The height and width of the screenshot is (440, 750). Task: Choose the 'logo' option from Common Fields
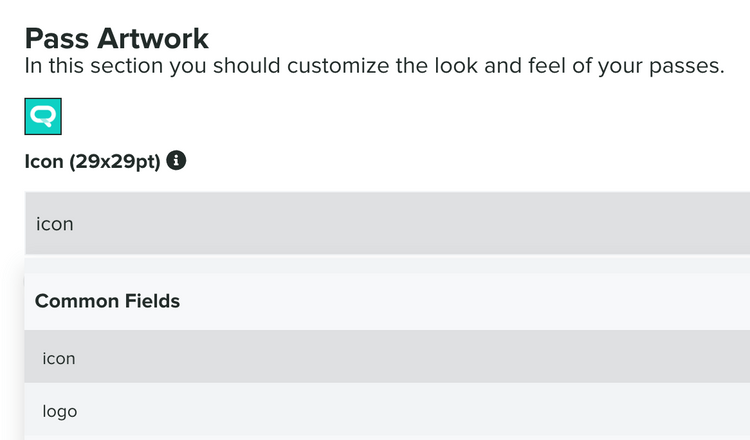coord(60,410)
